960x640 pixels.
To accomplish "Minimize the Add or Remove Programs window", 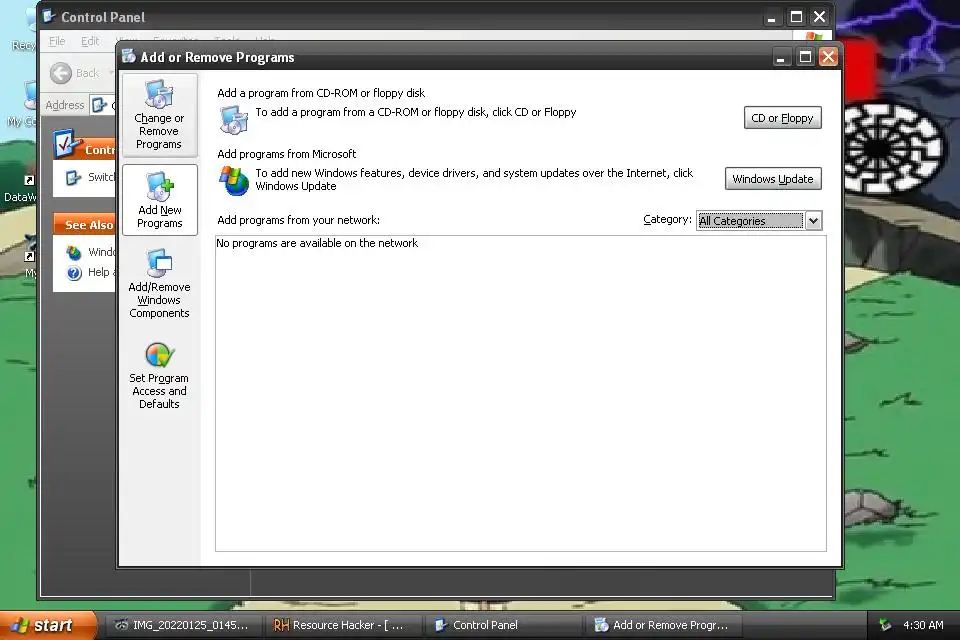I will (781, 57).
